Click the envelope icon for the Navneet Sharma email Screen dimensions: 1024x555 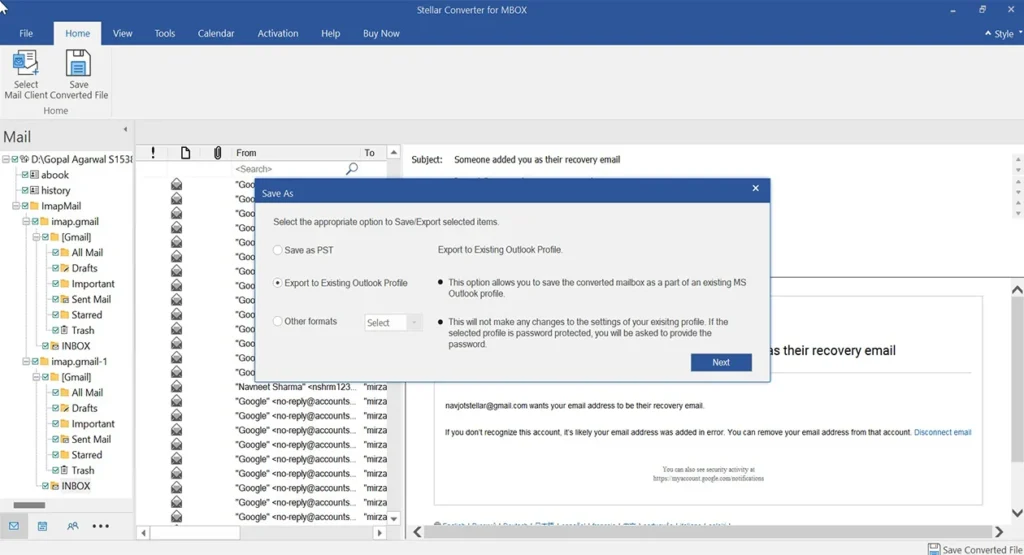point(176,387)
